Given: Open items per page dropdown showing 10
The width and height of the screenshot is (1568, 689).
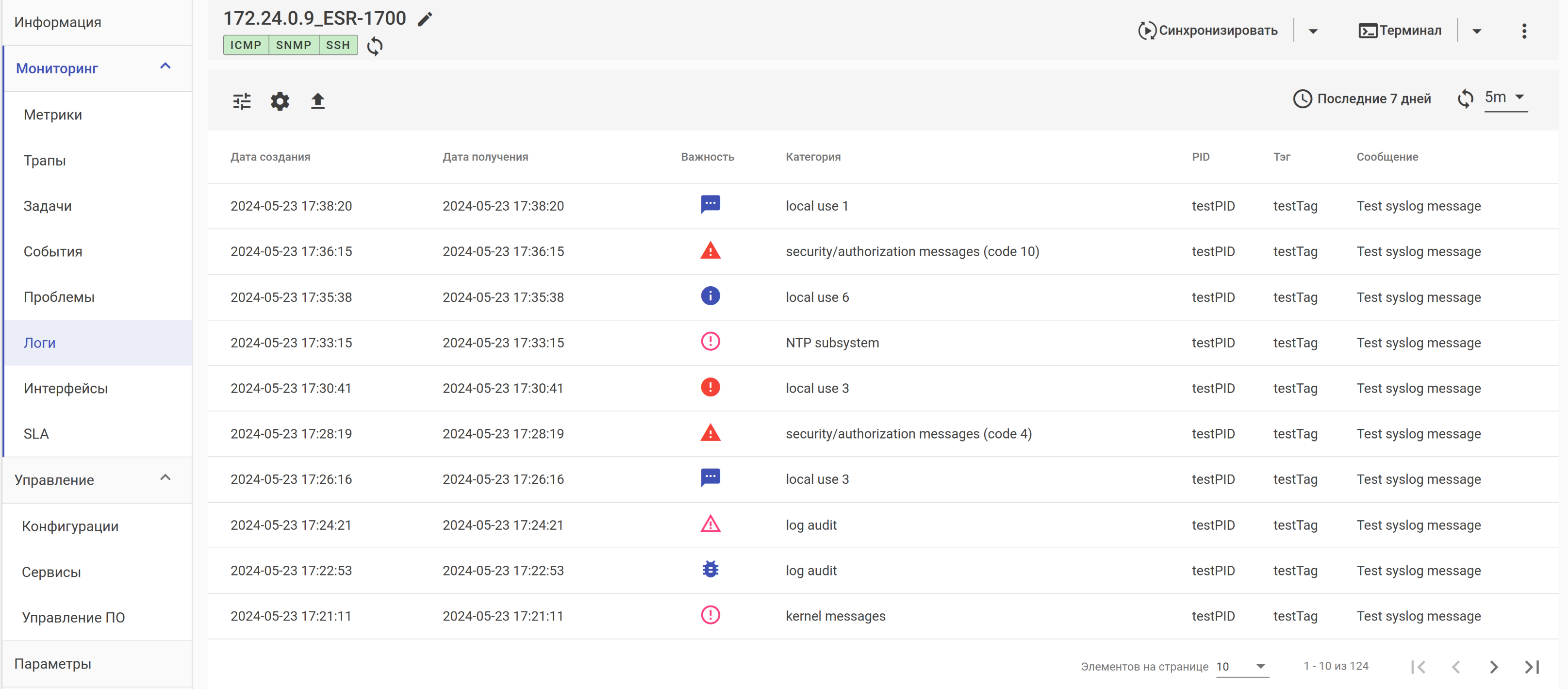Looking at the screenshot, I should pyautogui.click(x=1242, y=667).
